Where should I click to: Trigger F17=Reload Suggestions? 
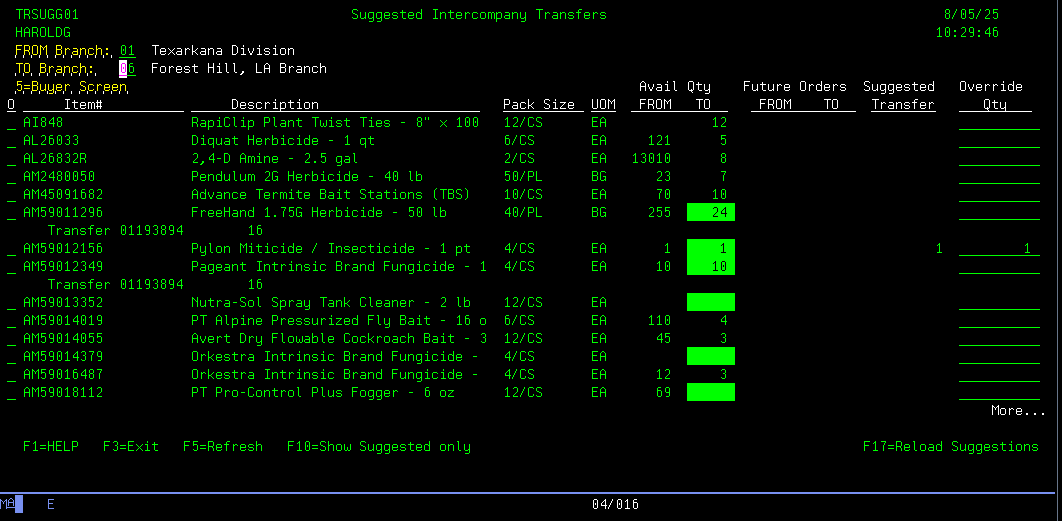(950, 447)
